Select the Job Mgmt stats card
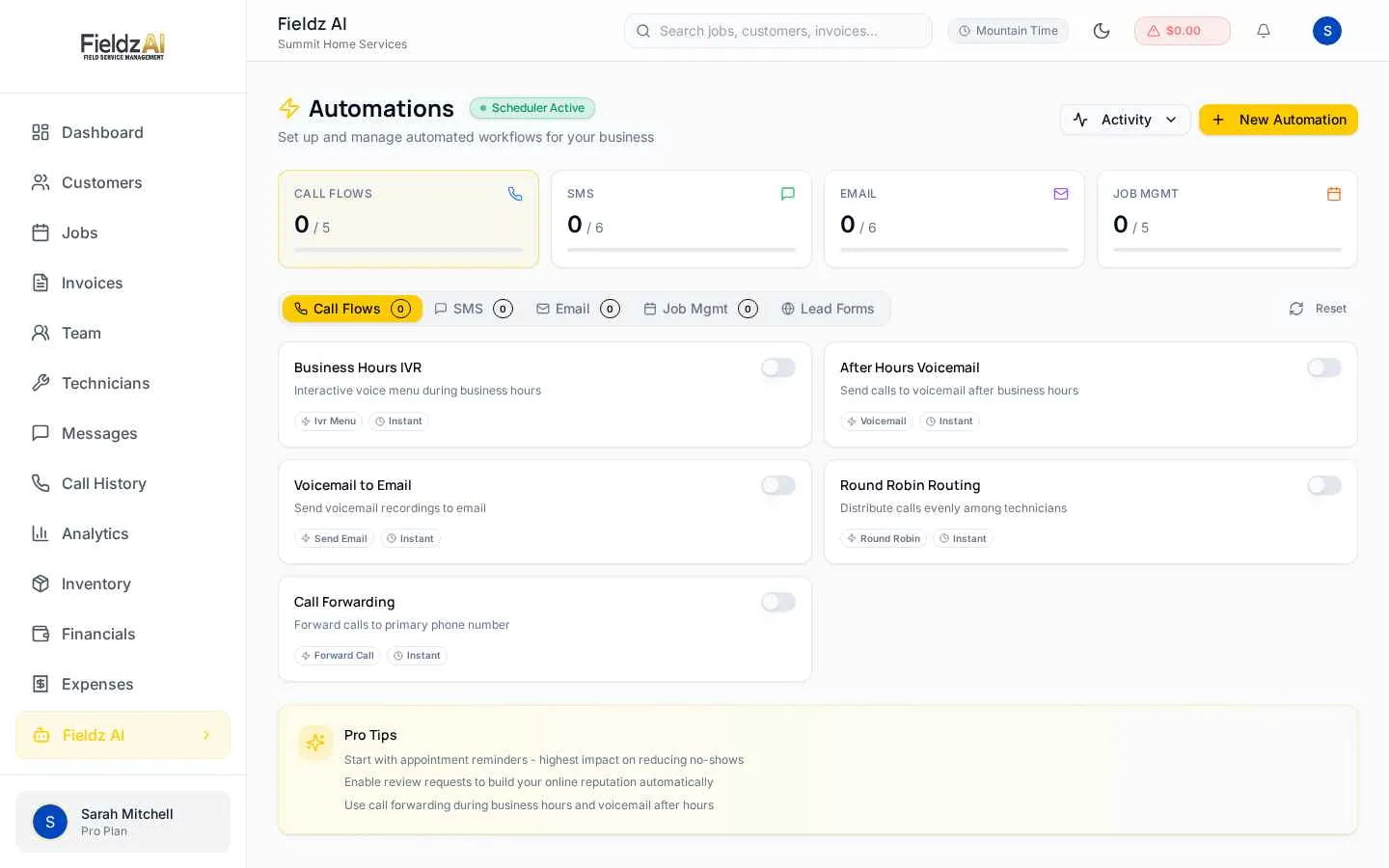 1227,219
